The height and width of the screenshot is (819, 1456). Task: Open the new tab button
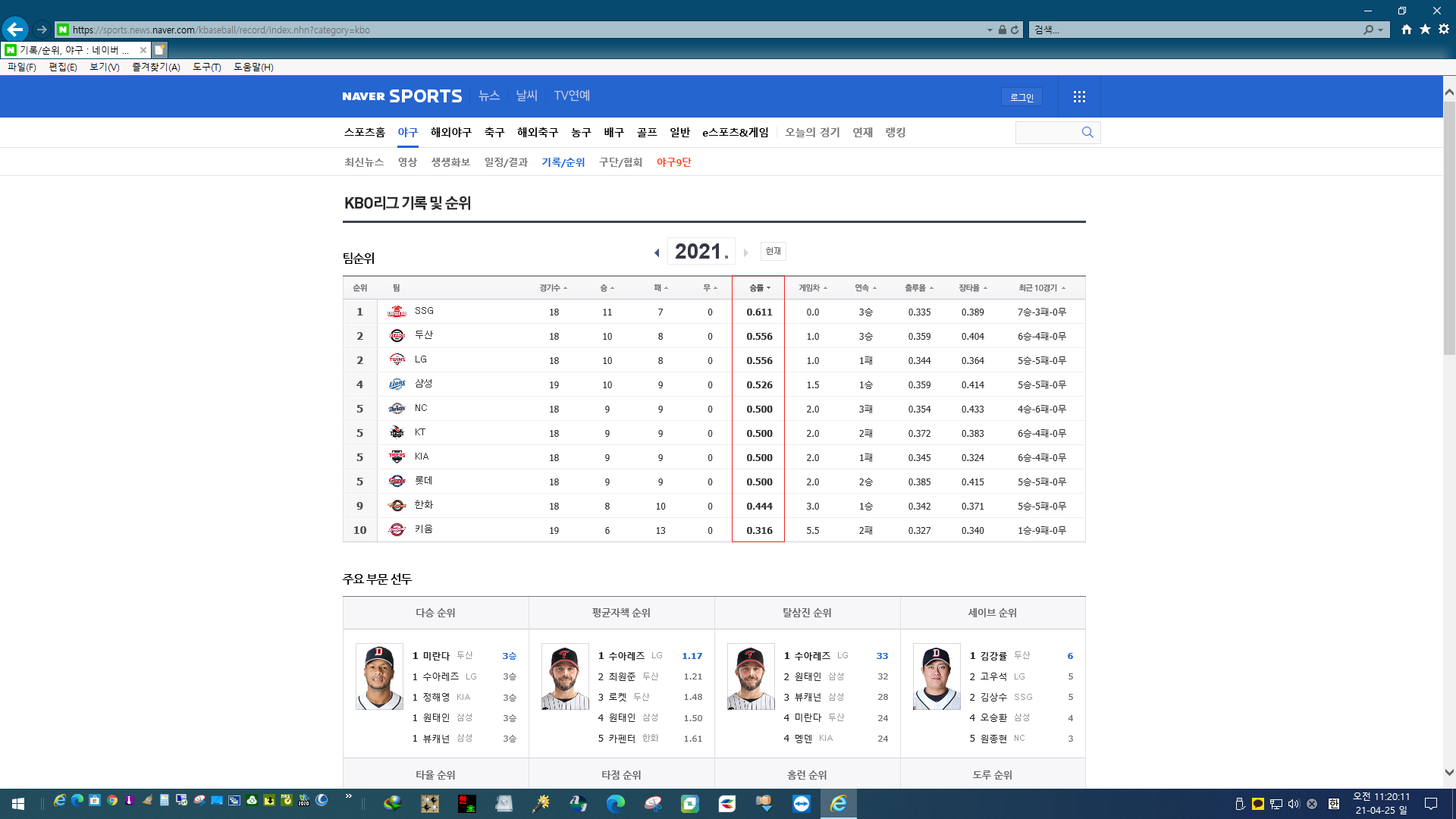point(159,50)
